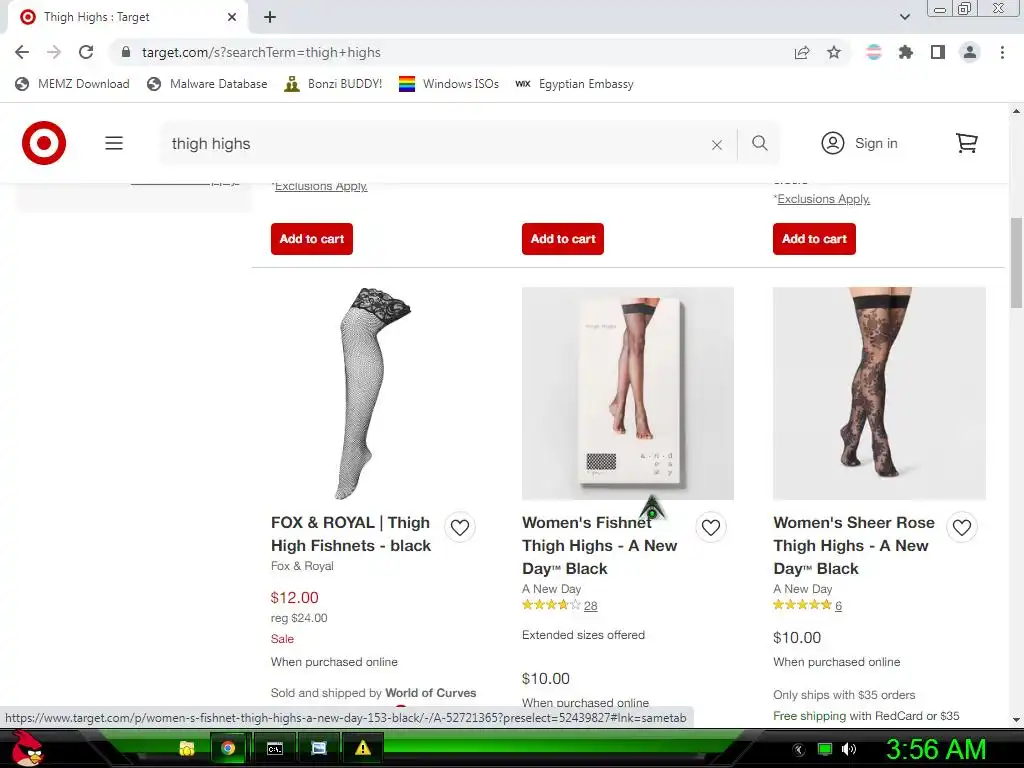Click the address bar URL
1024x768 pixels.
261,52
